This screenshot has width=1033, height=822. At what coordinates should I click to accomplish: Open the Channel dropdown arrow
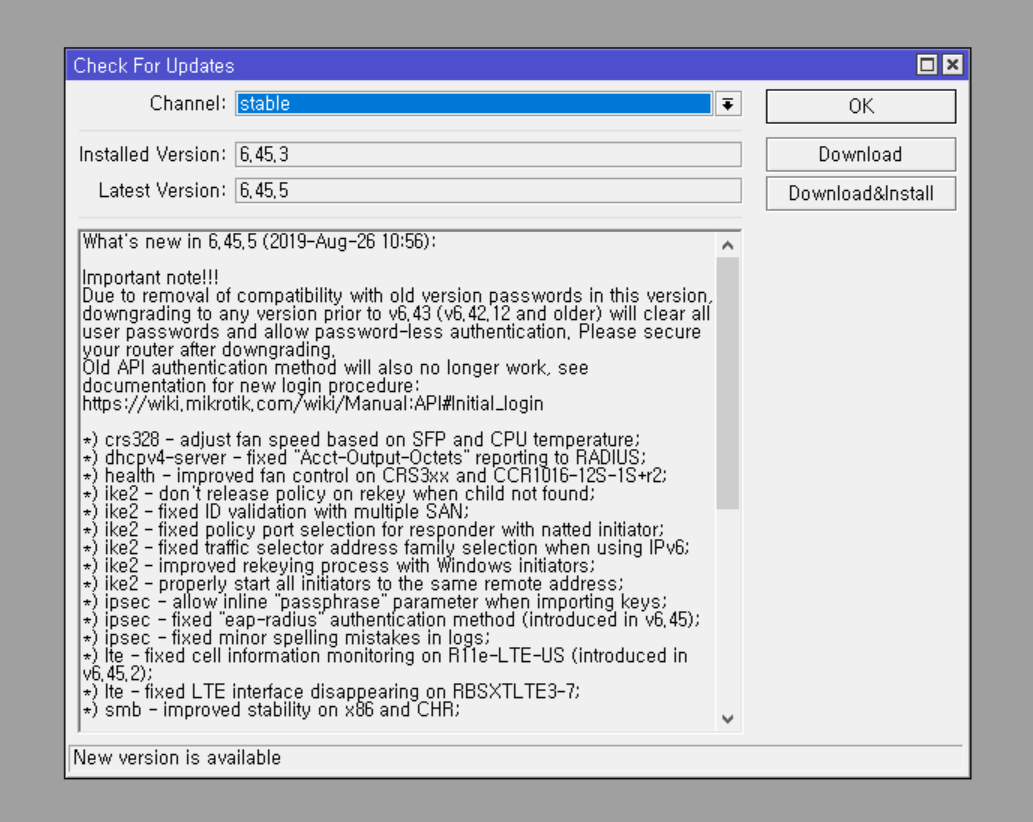[728, 104]
